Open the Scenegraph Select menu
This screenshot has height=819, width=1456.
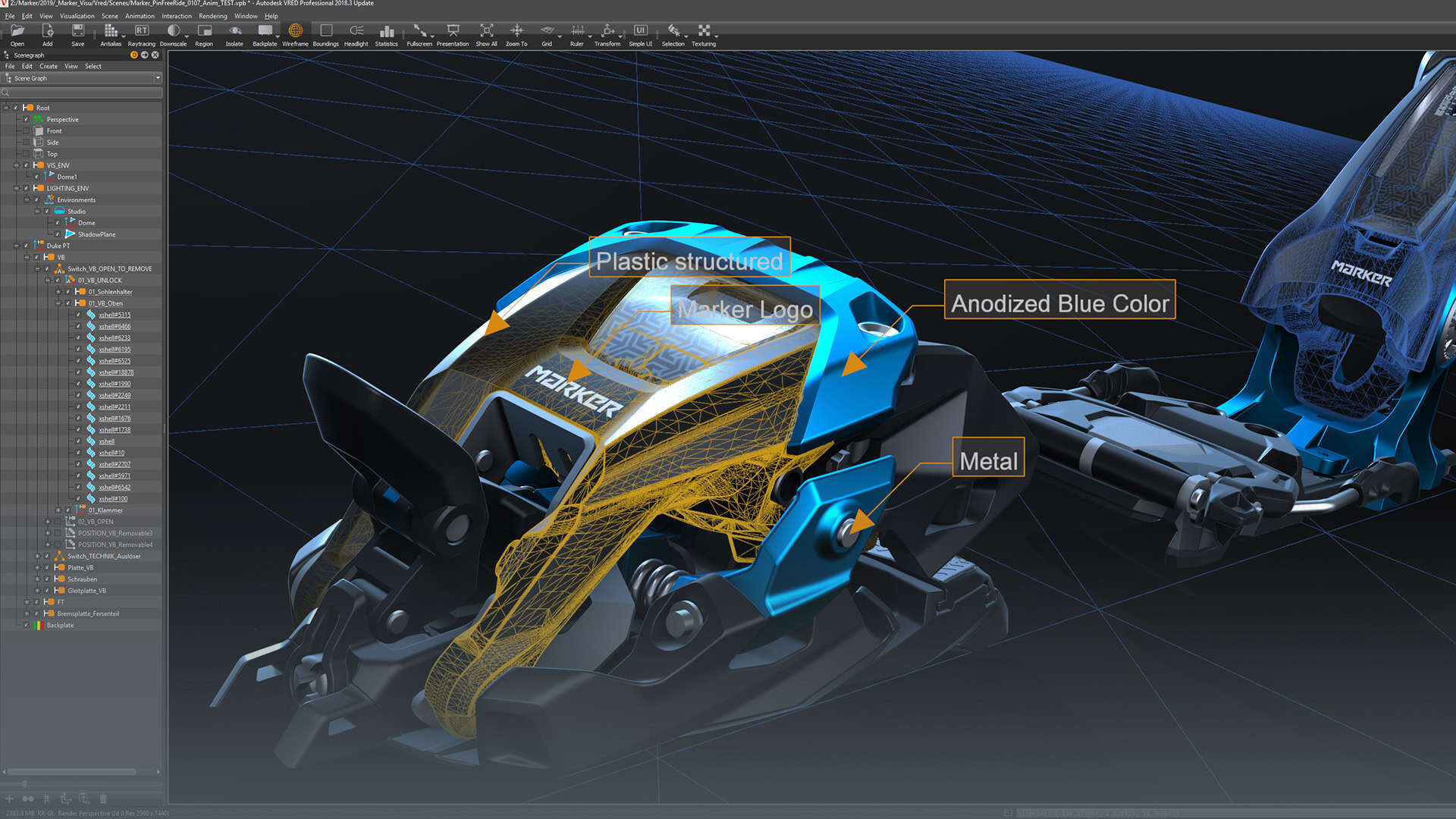[x=93, y=66]
